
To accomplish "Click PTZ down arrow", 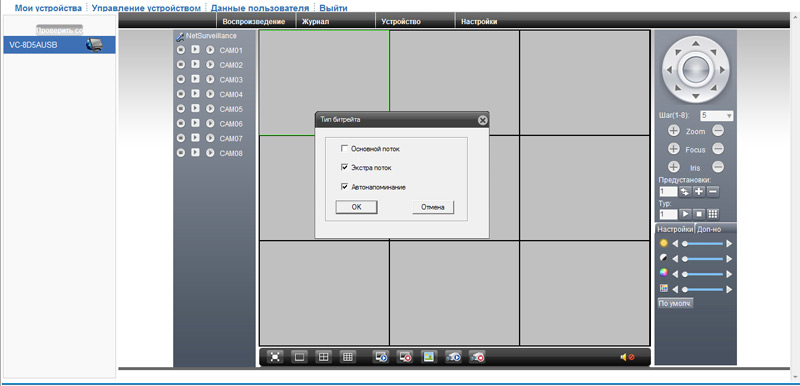I will [x=695, y=96].
